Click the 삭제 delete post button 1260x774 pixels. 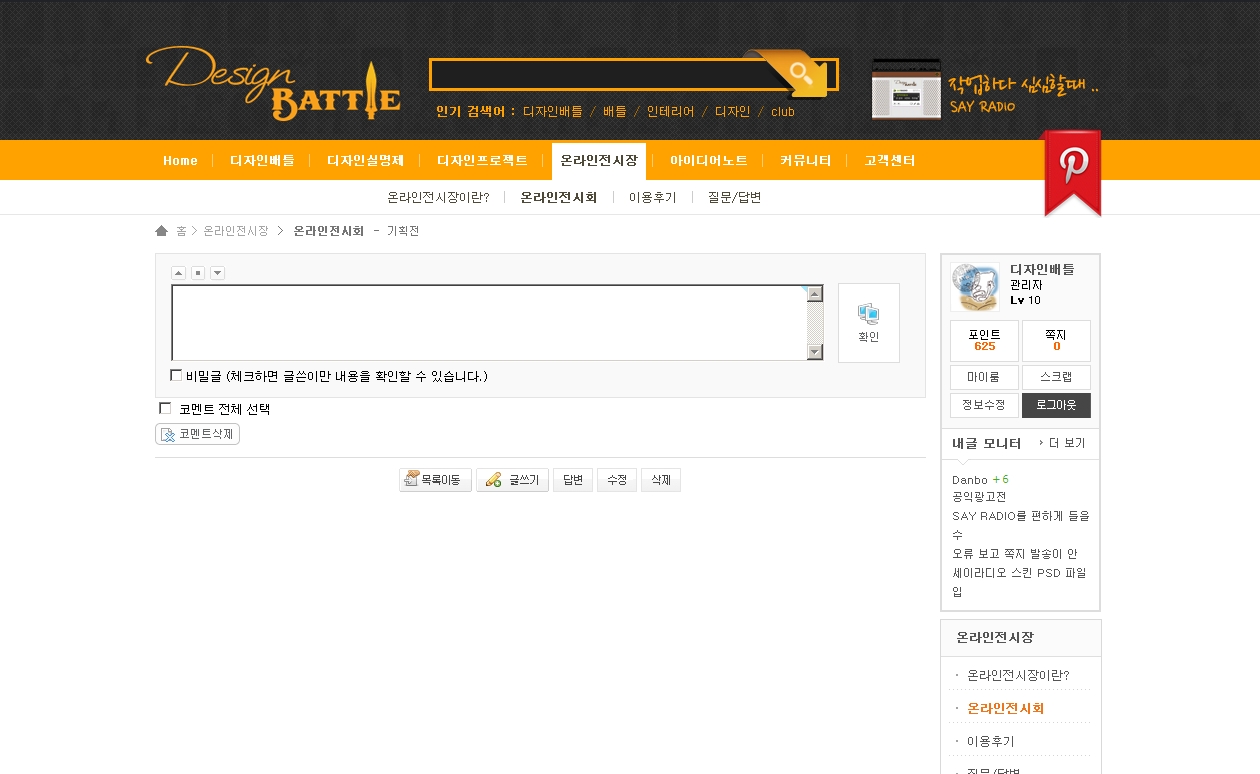tap(661, 480)
